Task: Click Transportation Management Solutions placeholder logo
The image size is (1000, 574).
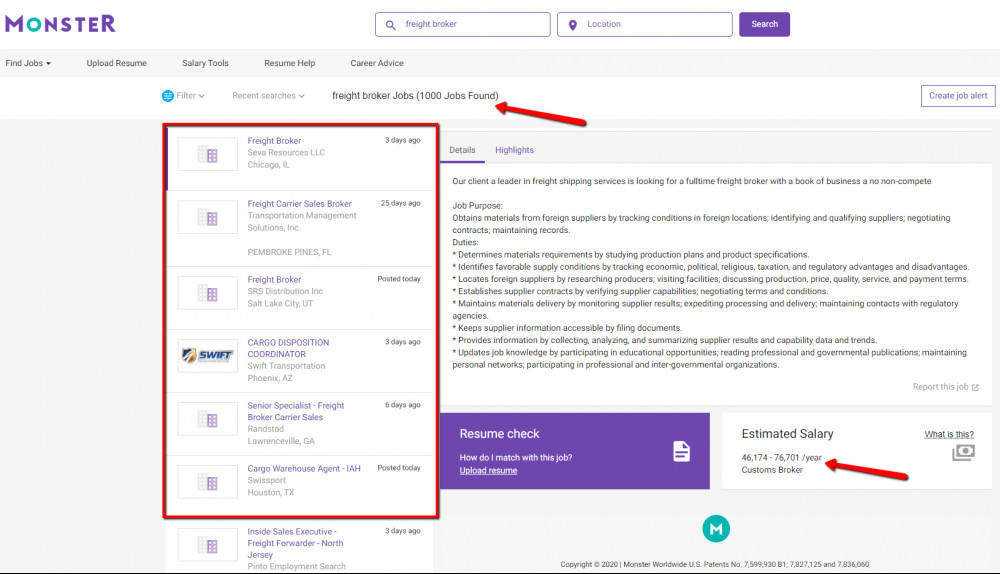Action: click(x=207, y=217)
